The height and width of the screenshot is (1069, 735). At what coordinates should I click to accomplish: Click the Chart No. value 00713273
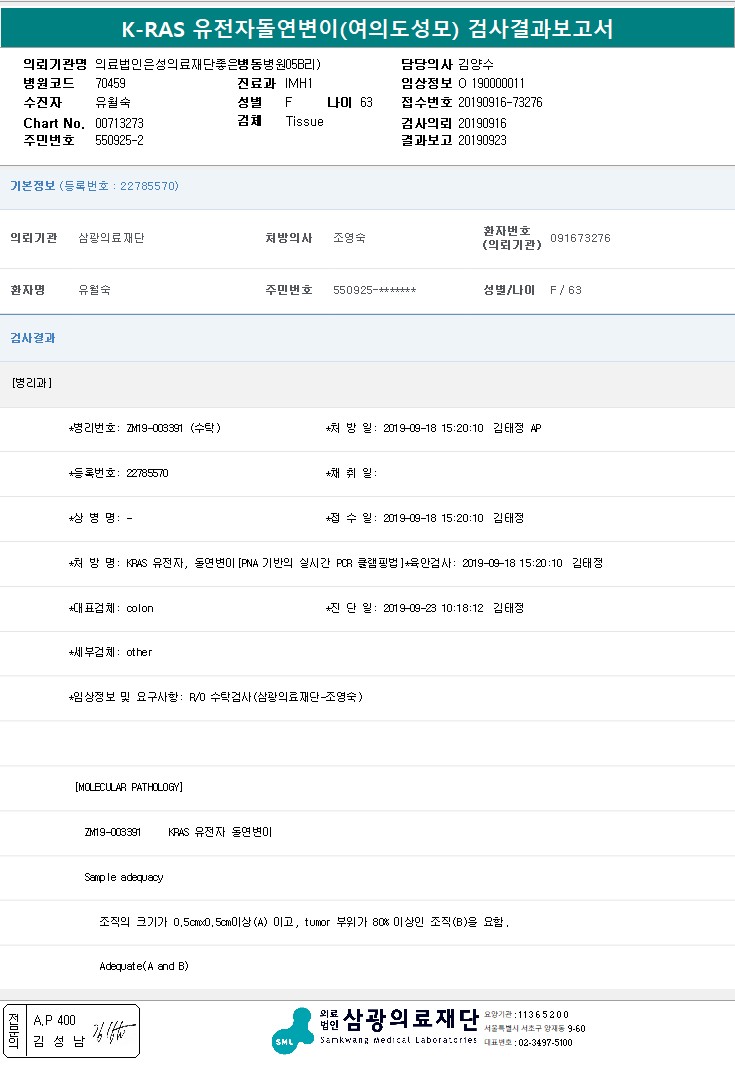point(120,122)
